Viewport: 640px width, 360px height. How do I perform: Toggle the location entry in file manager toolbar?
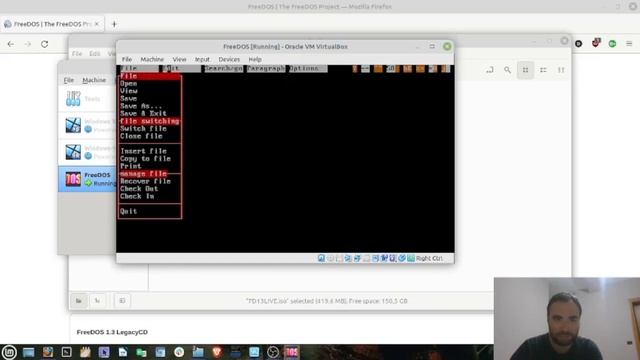tap(489, 70)
